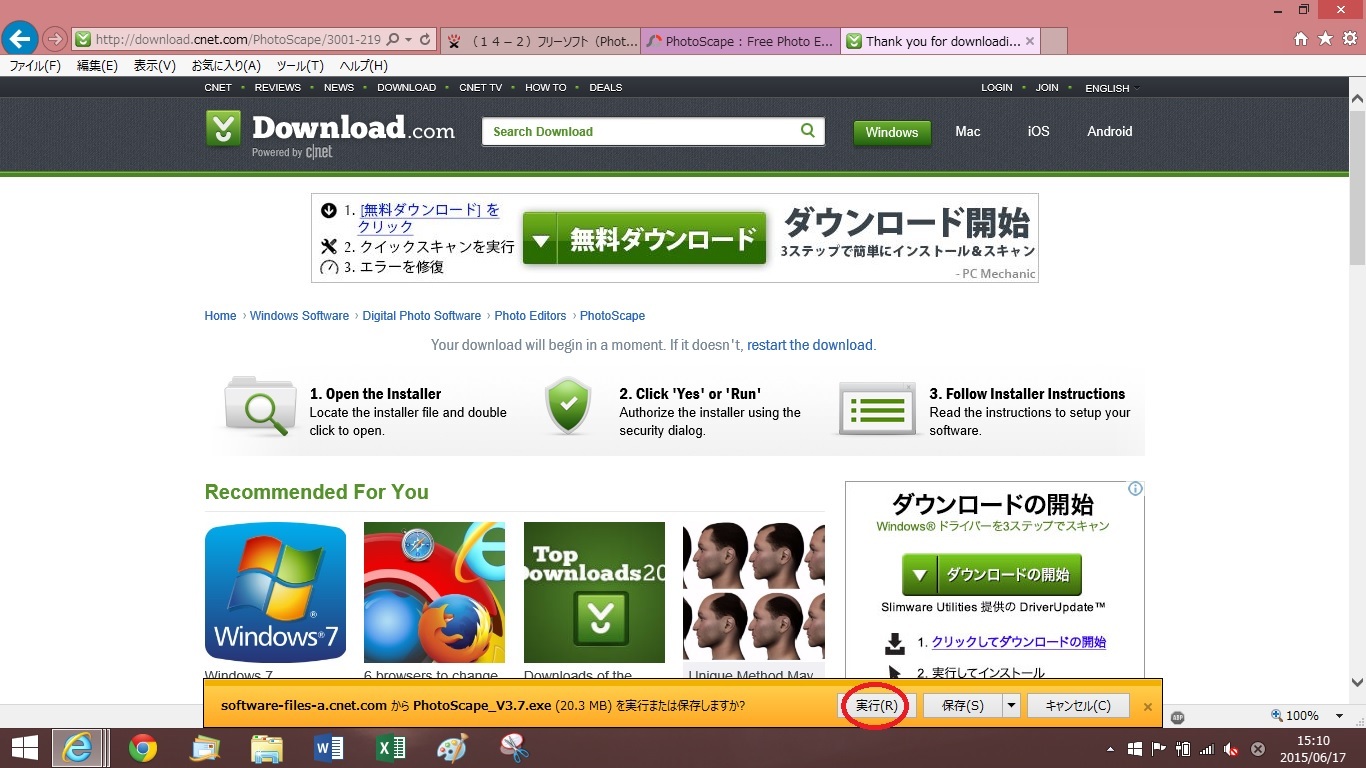Image resolution: width=1366 pixels, height=768 pixels.
Task: Click the green search magnifier in Search Download box
Action: [808, 131]
